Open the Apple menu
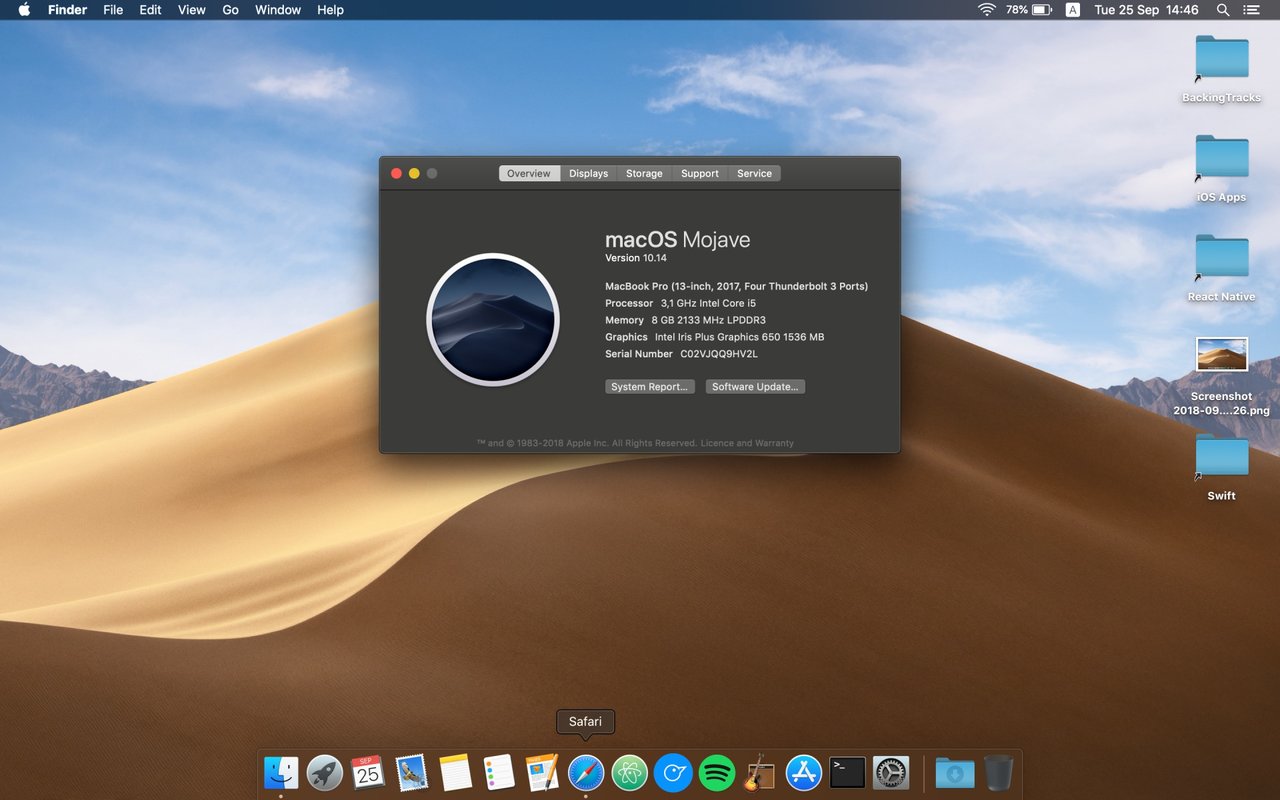The width and height of the screenshot is (1280, 800). click(24, 10)
